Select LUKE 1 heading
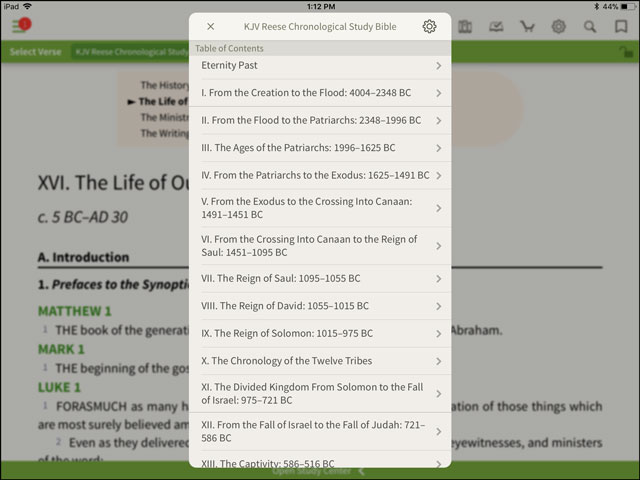 tap(59, 387)
